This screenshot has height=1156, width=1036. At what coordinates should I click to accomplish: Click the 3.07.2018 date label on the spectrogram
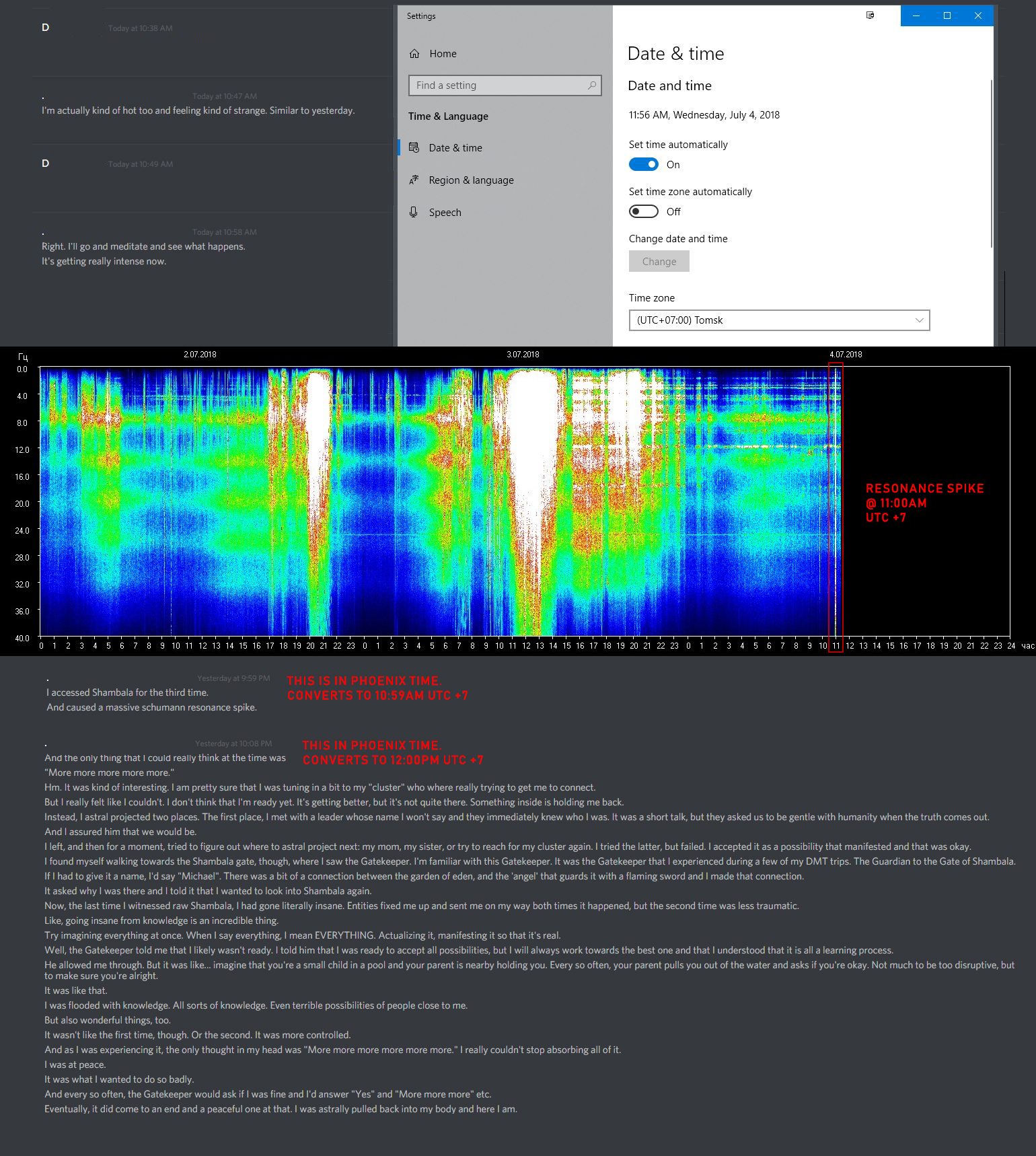pyautogui.click(x=523, y=355)
